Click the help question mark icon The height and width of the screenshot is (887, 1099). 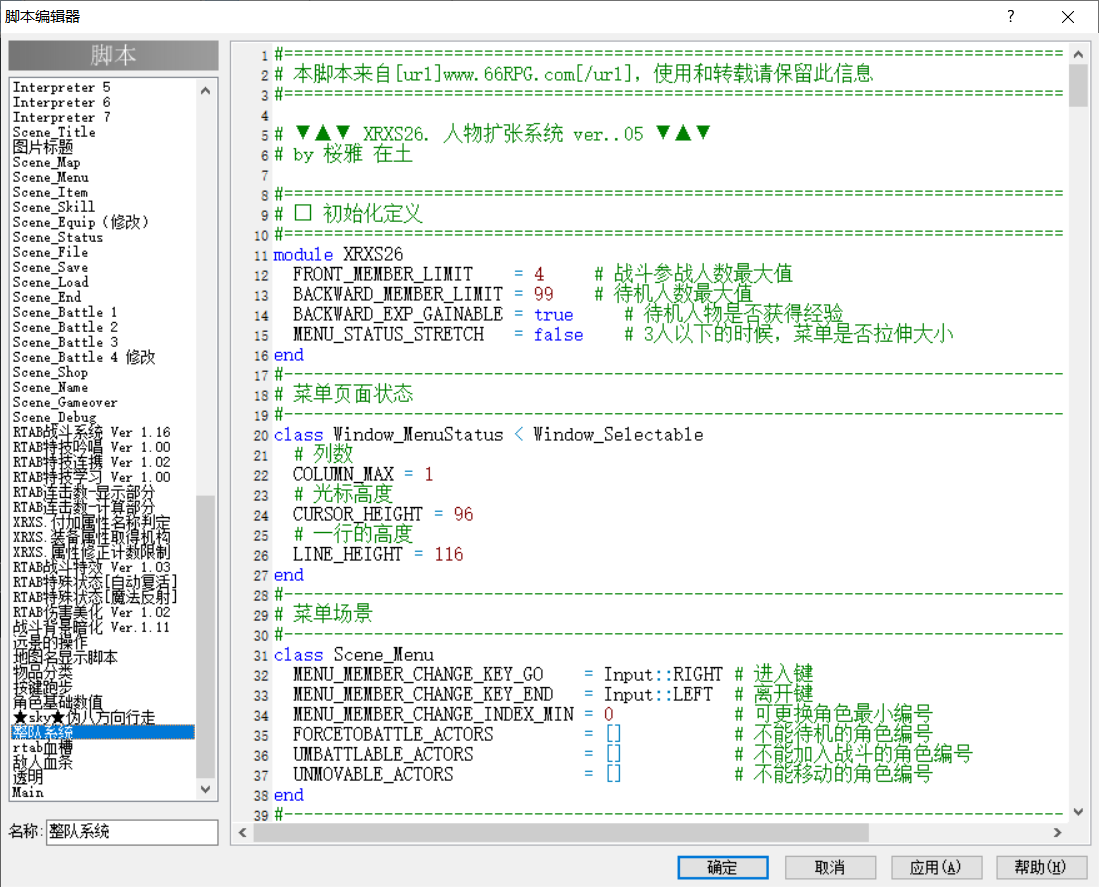click(x=1010, y=16)
